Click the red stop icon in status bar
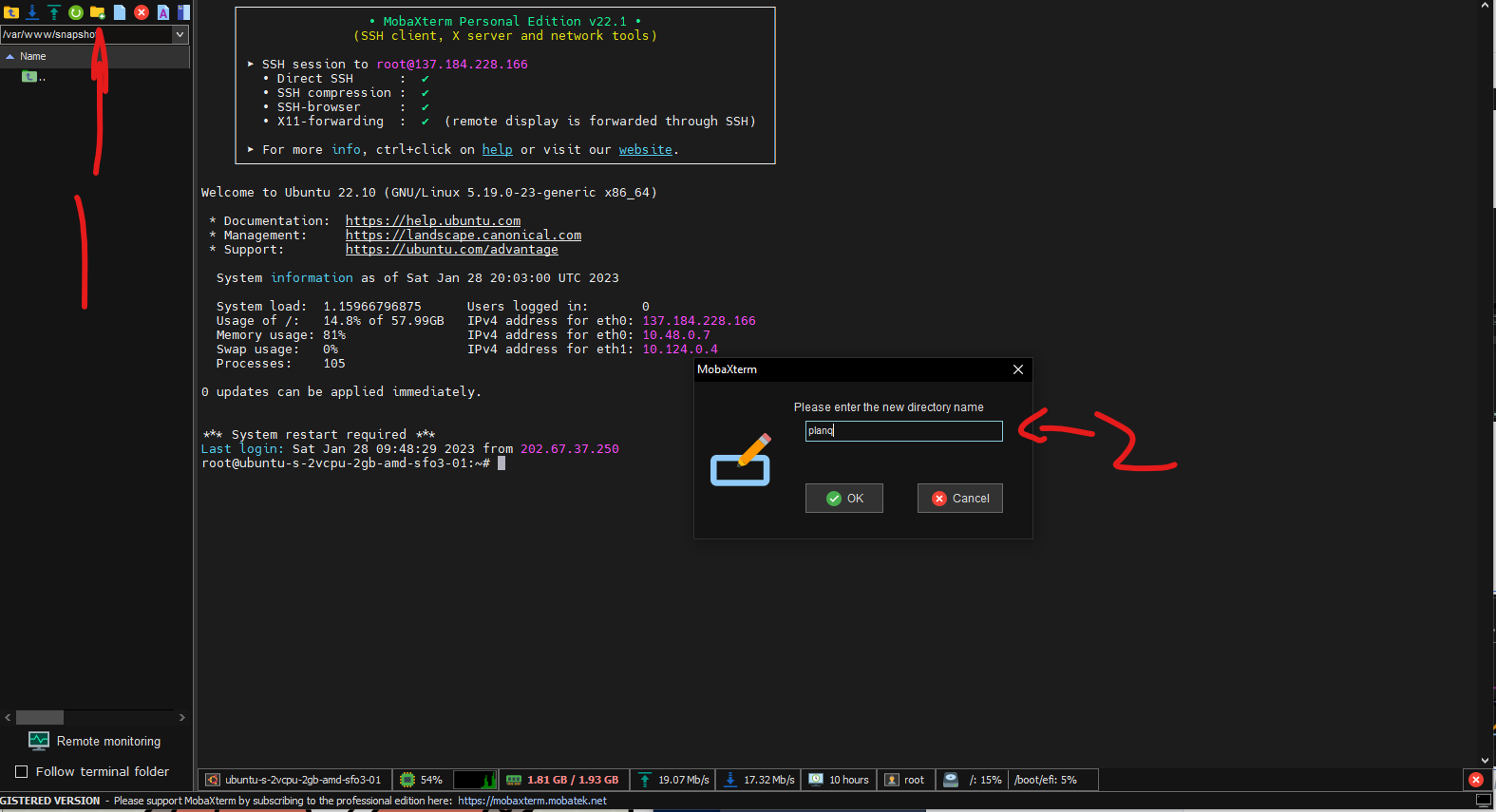 click(x=1475, y=780)
